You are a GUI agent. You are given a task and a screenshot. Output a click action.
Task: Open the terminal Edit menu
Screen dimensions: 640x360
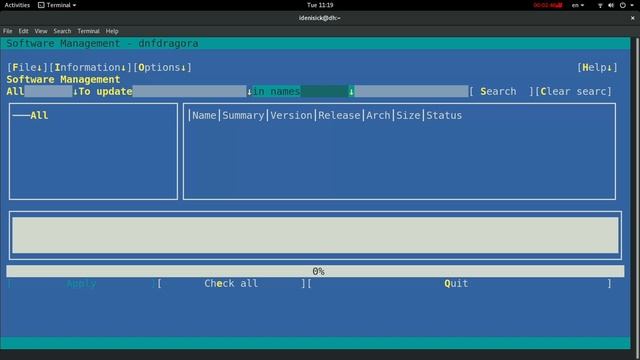23,31
